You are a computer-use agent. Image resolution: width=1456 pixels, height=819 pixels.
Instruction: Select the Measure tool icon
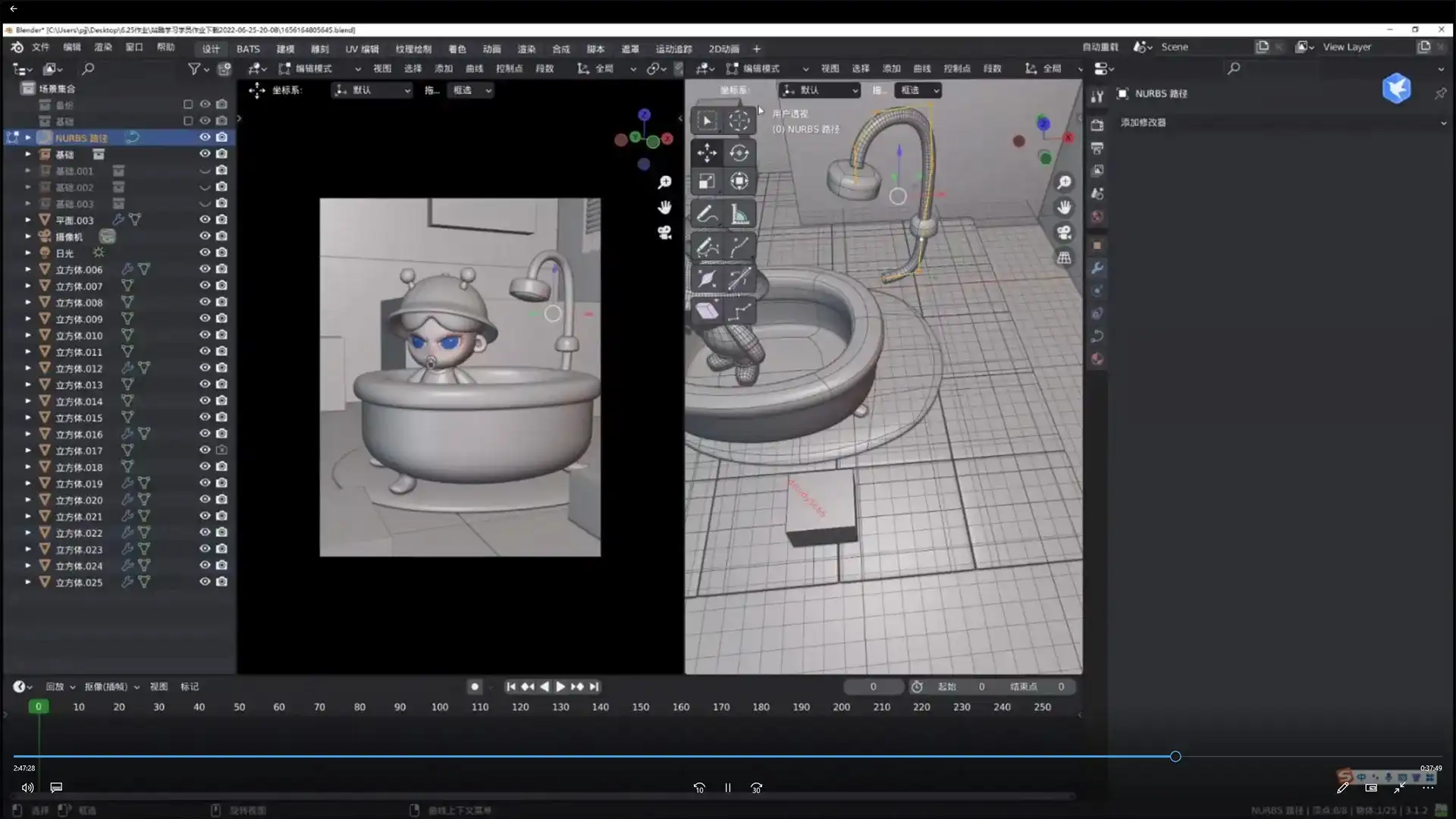coord(739,215)
